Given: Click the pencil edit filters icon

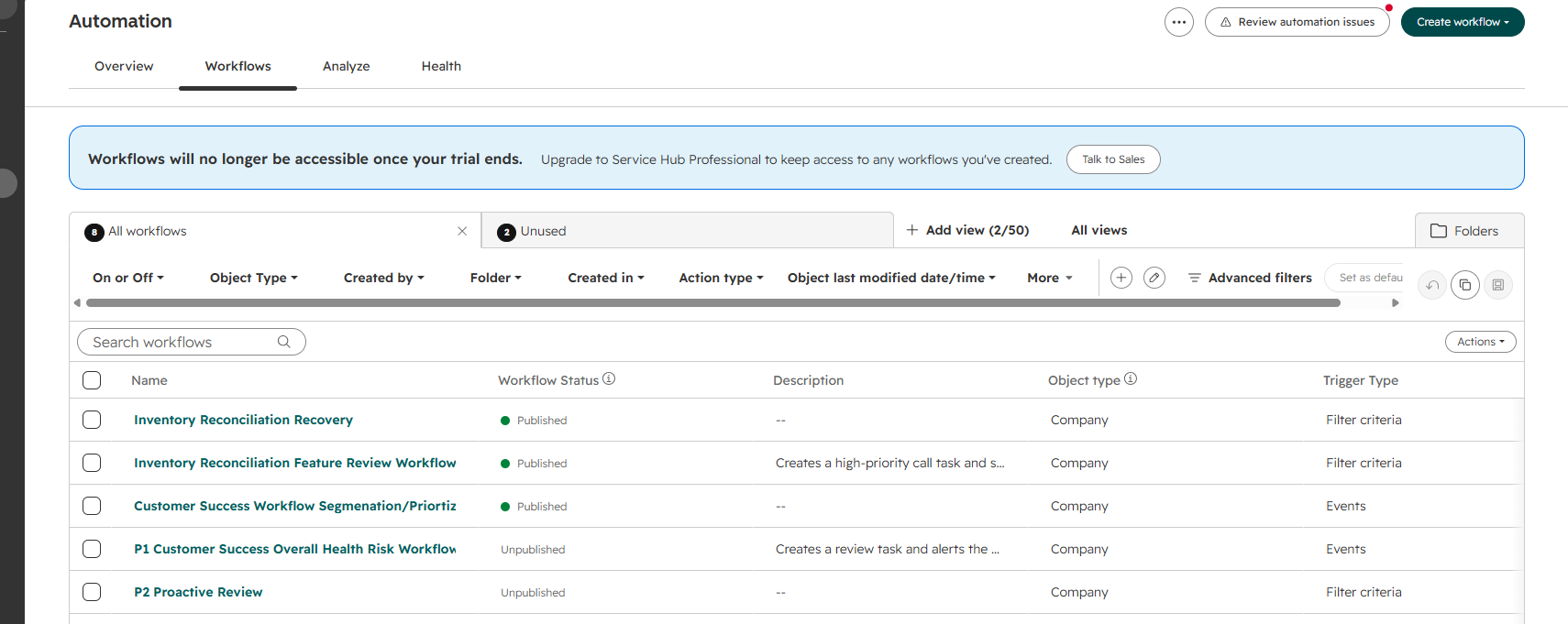Looking at the screenshot, I should (x=1155, y=278).
